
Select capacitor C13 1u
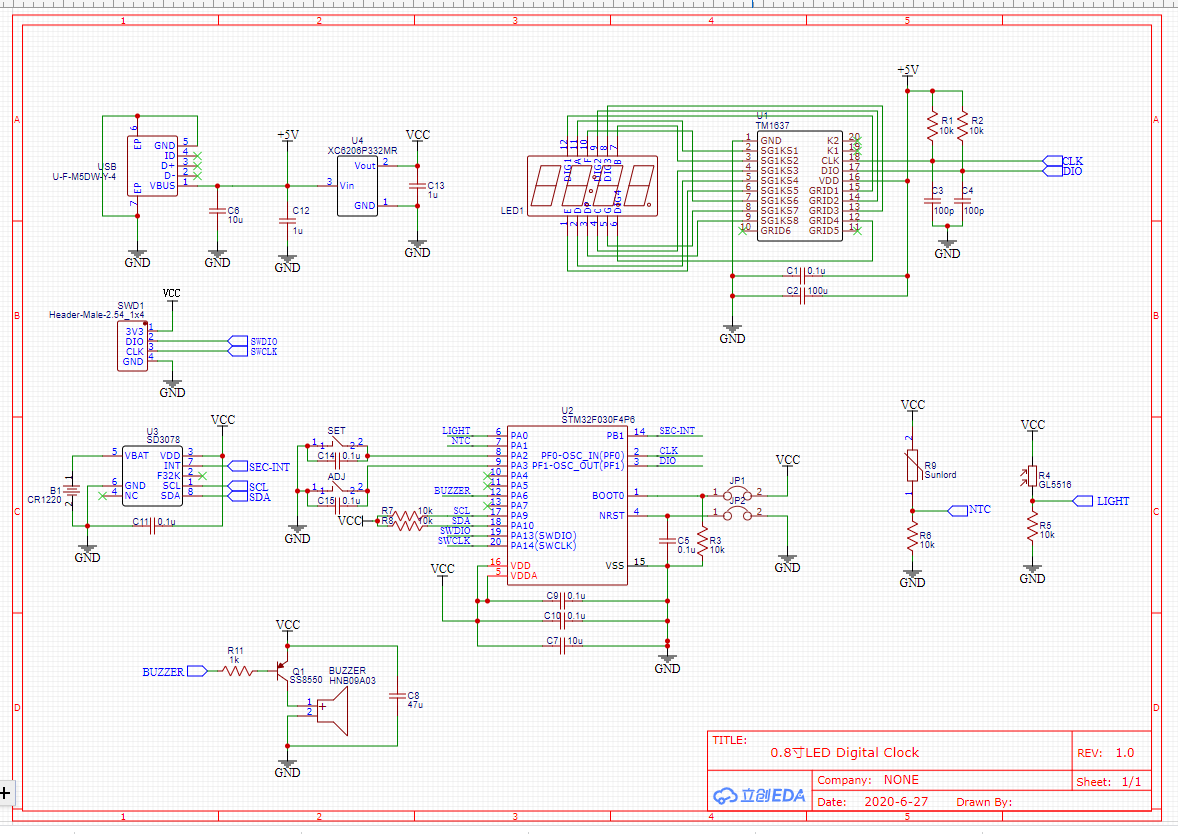(417, 186)
